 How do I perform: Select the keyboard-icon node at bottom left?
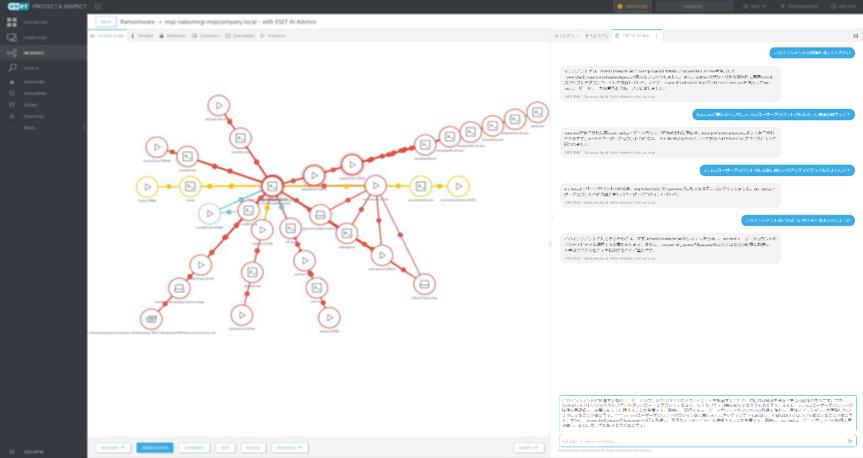(x=151, y=319)
